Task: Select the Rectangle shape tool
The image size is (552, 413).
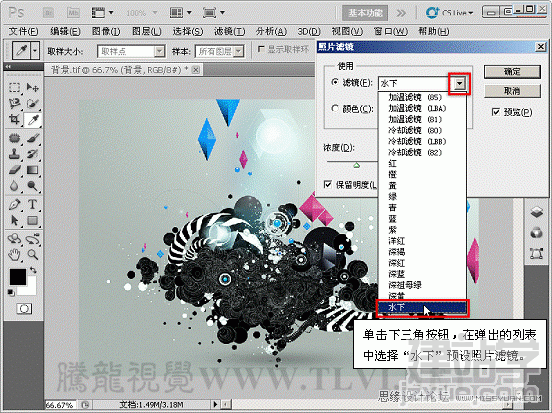Action: point(32,220)
